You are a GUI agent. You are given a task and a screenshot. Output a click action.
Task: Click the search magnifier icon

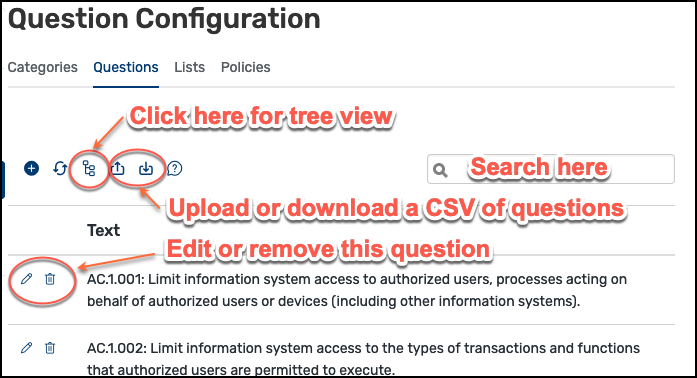pos(440,170)
